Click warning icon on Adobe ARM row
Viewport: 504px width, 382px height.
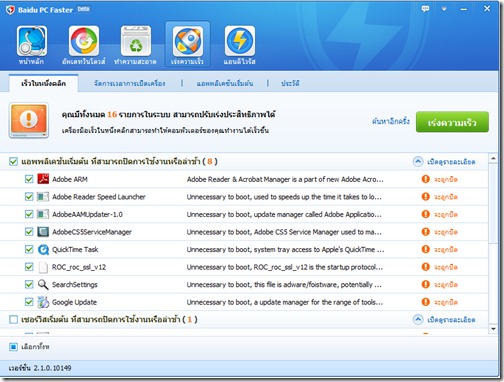click(x=426, y=179)
